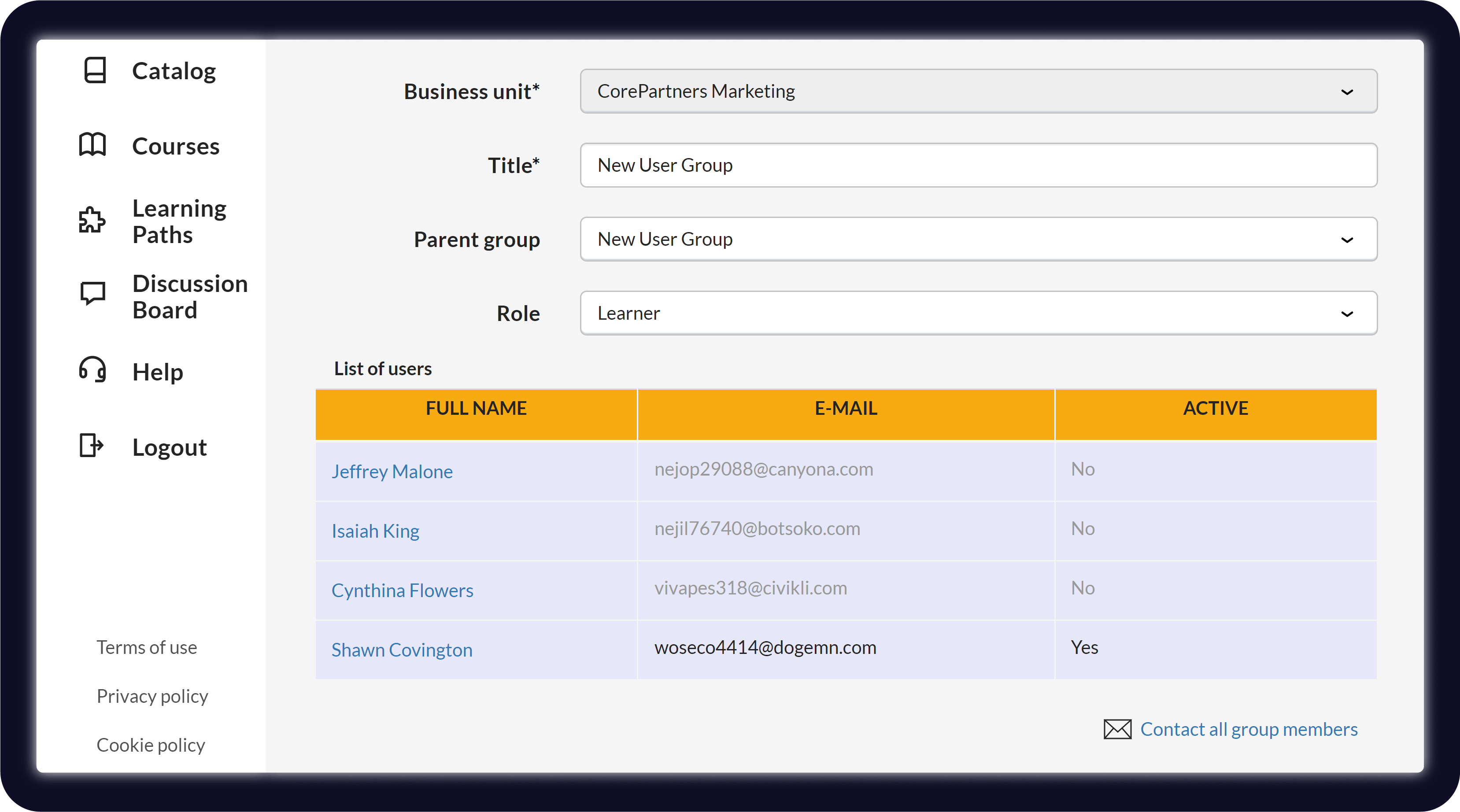Open the Help section
1460x812 pixels.
click(x=158, y=372)
